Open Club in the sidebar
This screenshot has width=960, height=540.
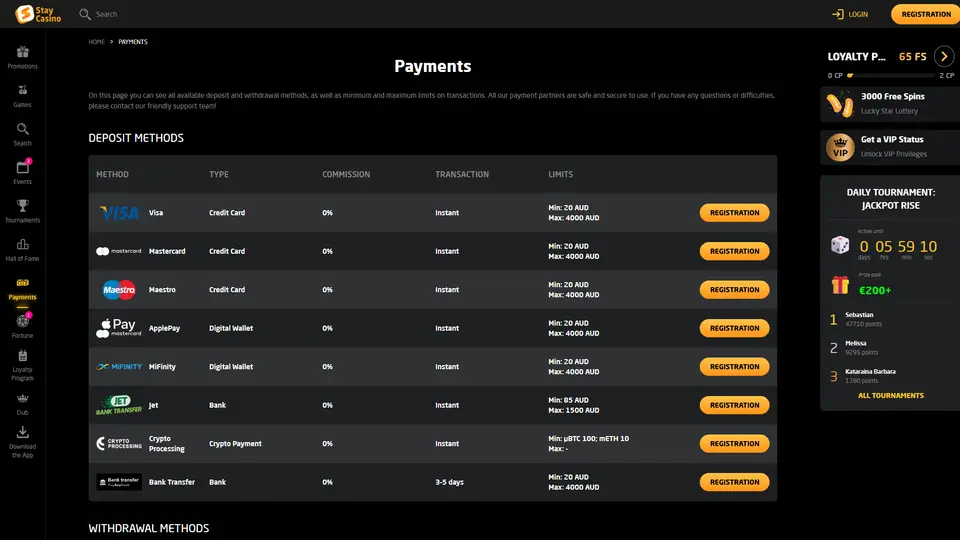[x=23, y=405]
